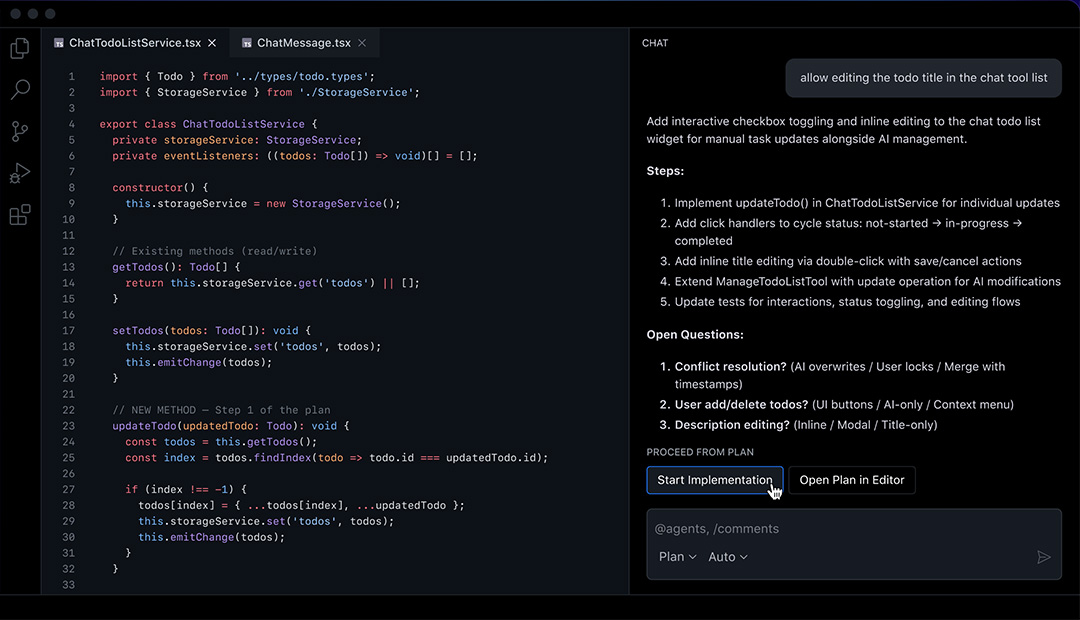Image resolution: width=1080 pixels, height=620 pixels.
Task: Click the user message about editing todo title
Action: point(923,78)
